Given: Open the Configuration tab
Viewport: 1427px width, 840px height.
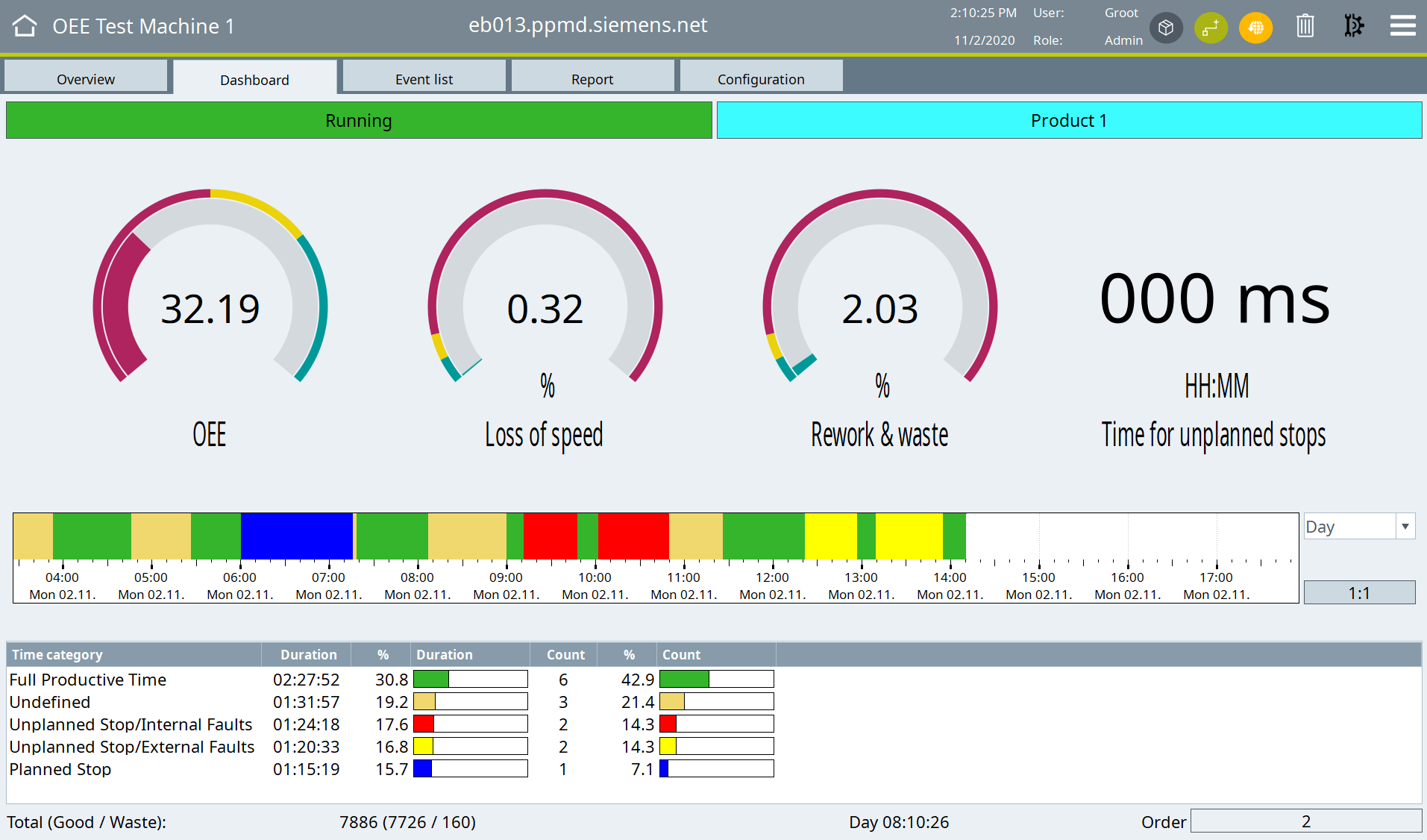Looking at the screenshot, I should (x=761, y=78).
